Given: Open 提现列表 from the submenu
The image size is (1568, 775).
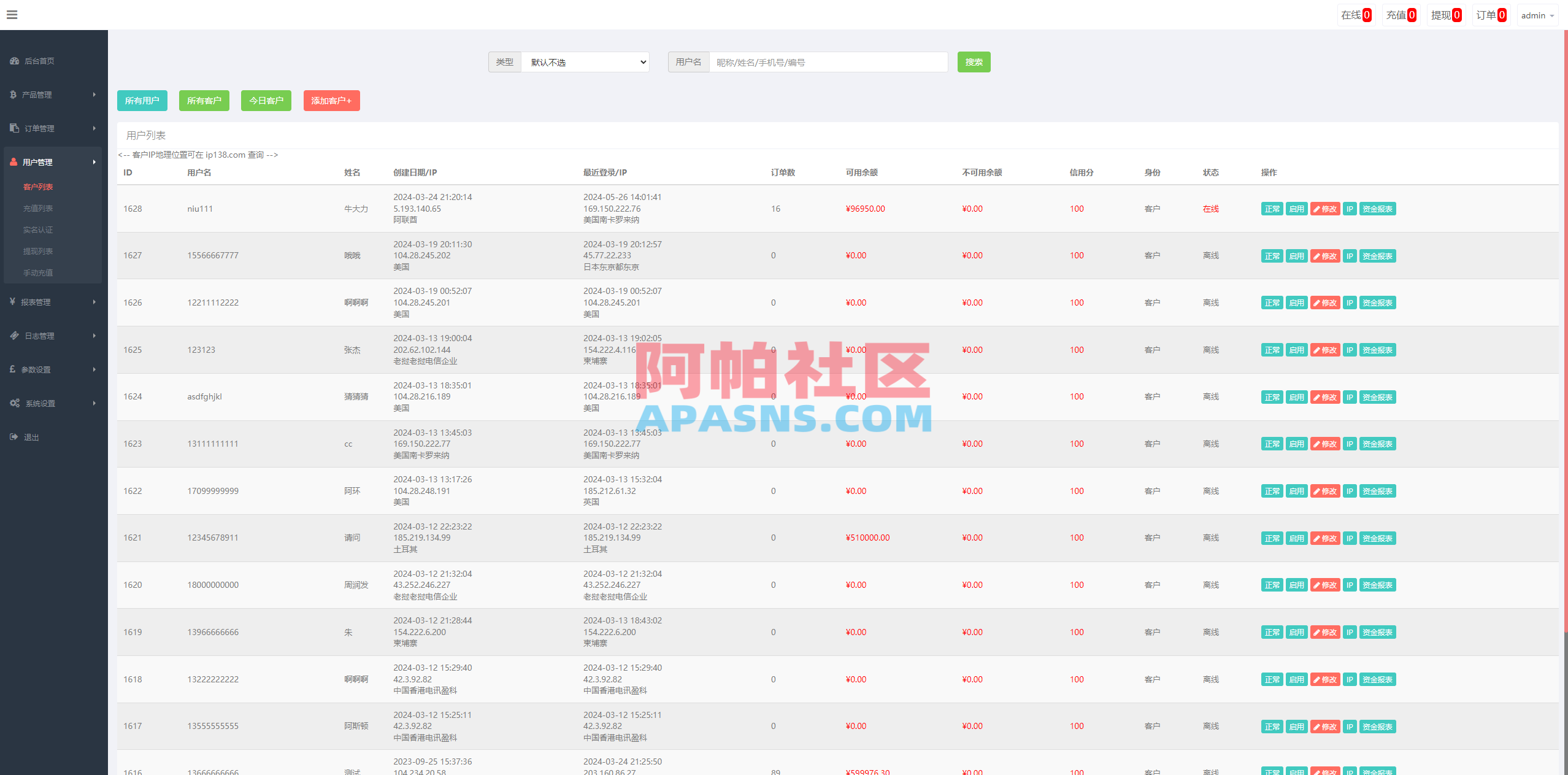Looking at the screenshot, I should [37, 251].
